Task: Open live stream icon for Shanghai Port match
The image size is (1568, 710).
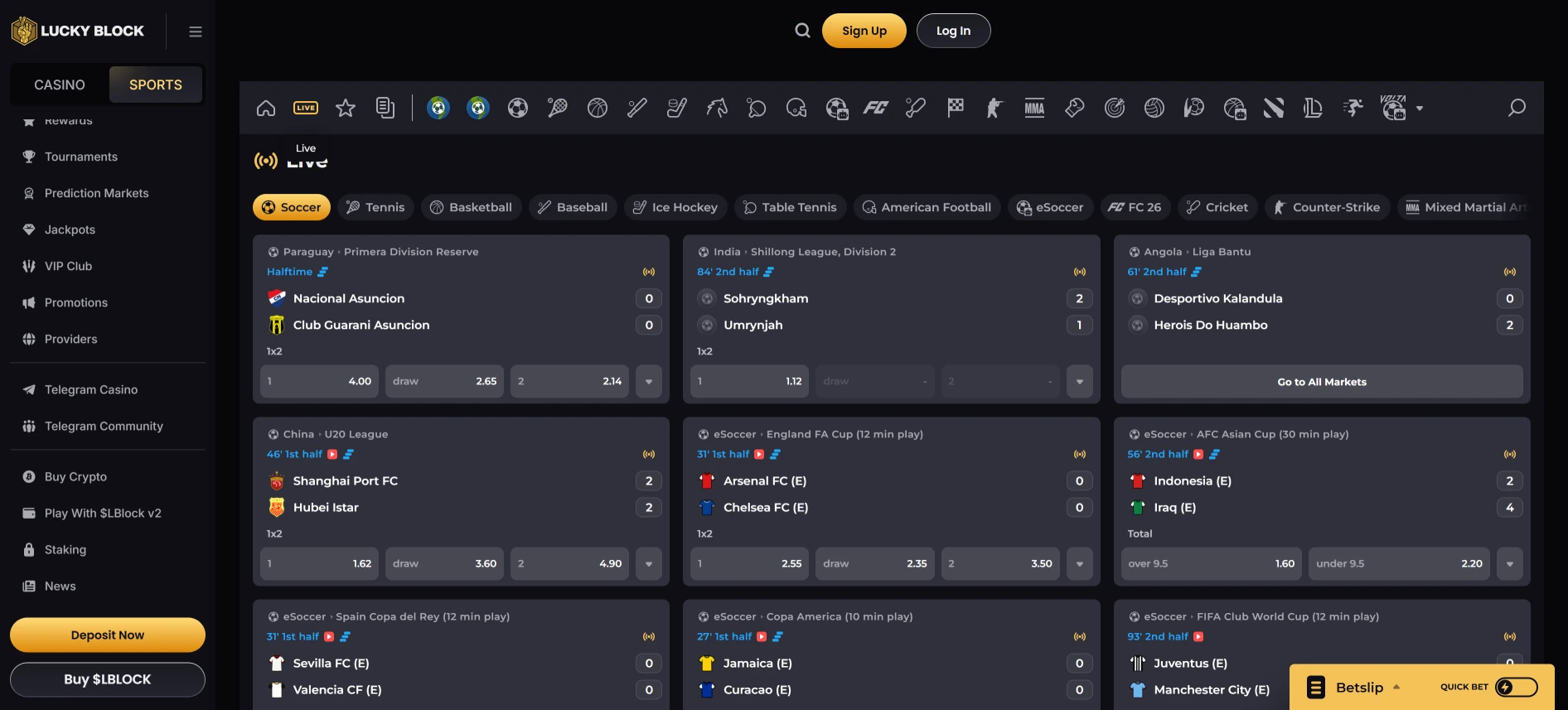Action: coord(332,454)
